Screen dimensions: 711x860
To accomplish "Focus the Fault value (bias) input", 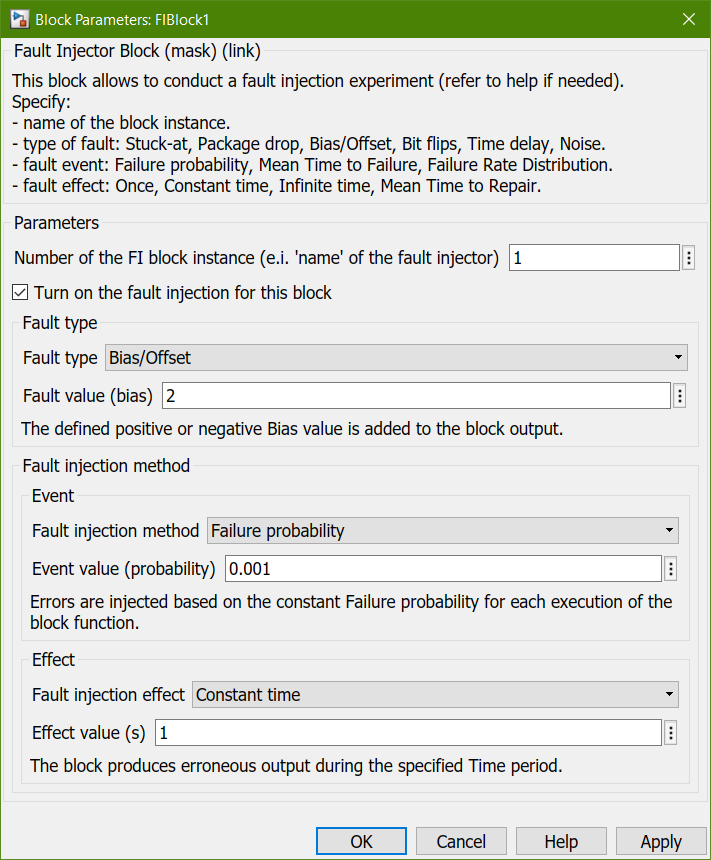I will click(415, 396).
